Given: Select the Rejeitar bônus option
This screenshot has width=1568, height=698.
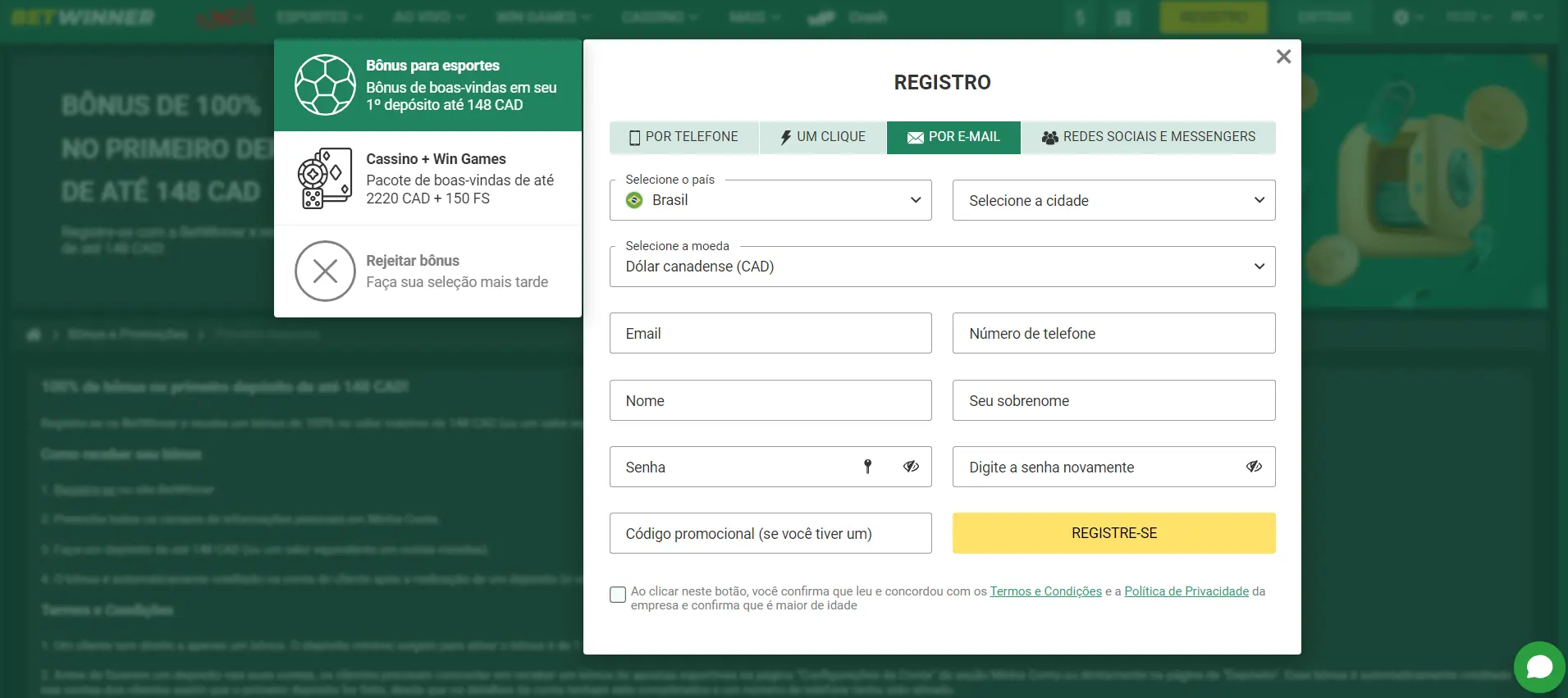Looking at the screenshot, I should pos(427,271).
